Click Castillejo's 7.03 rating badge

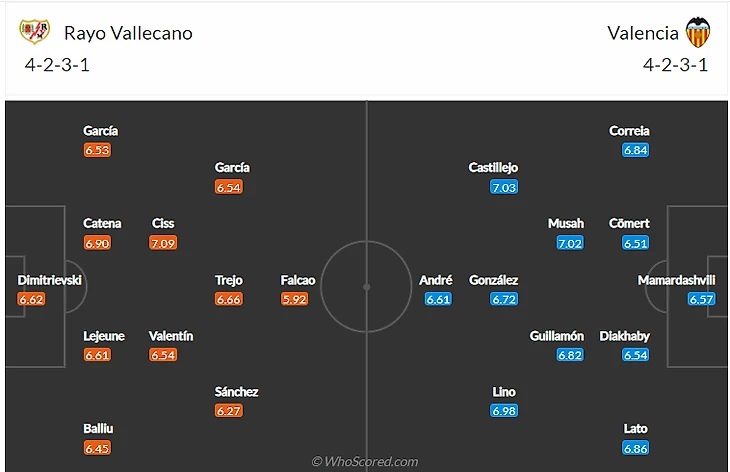pos(504,187)
